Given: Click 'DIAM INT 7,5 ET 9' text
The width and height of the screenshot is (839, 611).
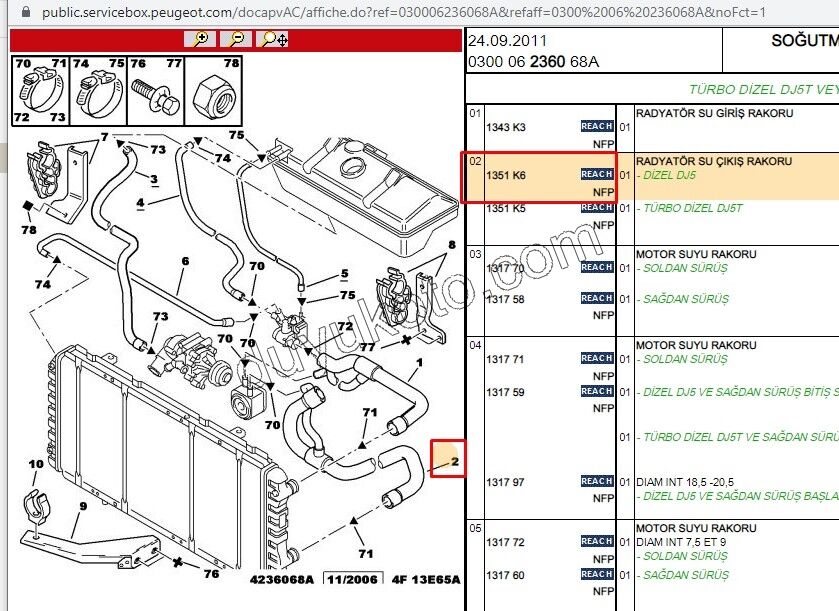Looking at the screenshot, I should pyautogui.click(x=681, y=542).
